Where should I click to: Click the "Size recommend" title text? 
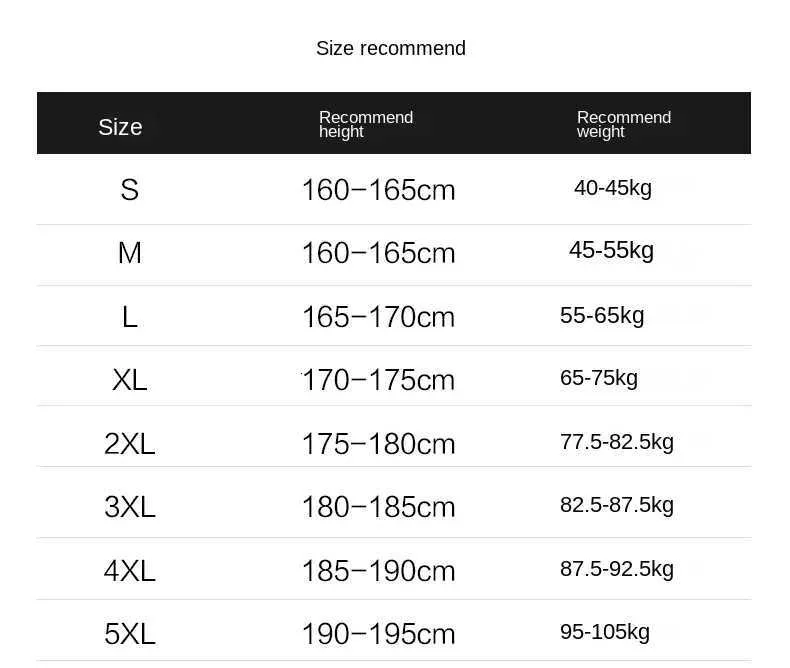click(x=390, y=48)
